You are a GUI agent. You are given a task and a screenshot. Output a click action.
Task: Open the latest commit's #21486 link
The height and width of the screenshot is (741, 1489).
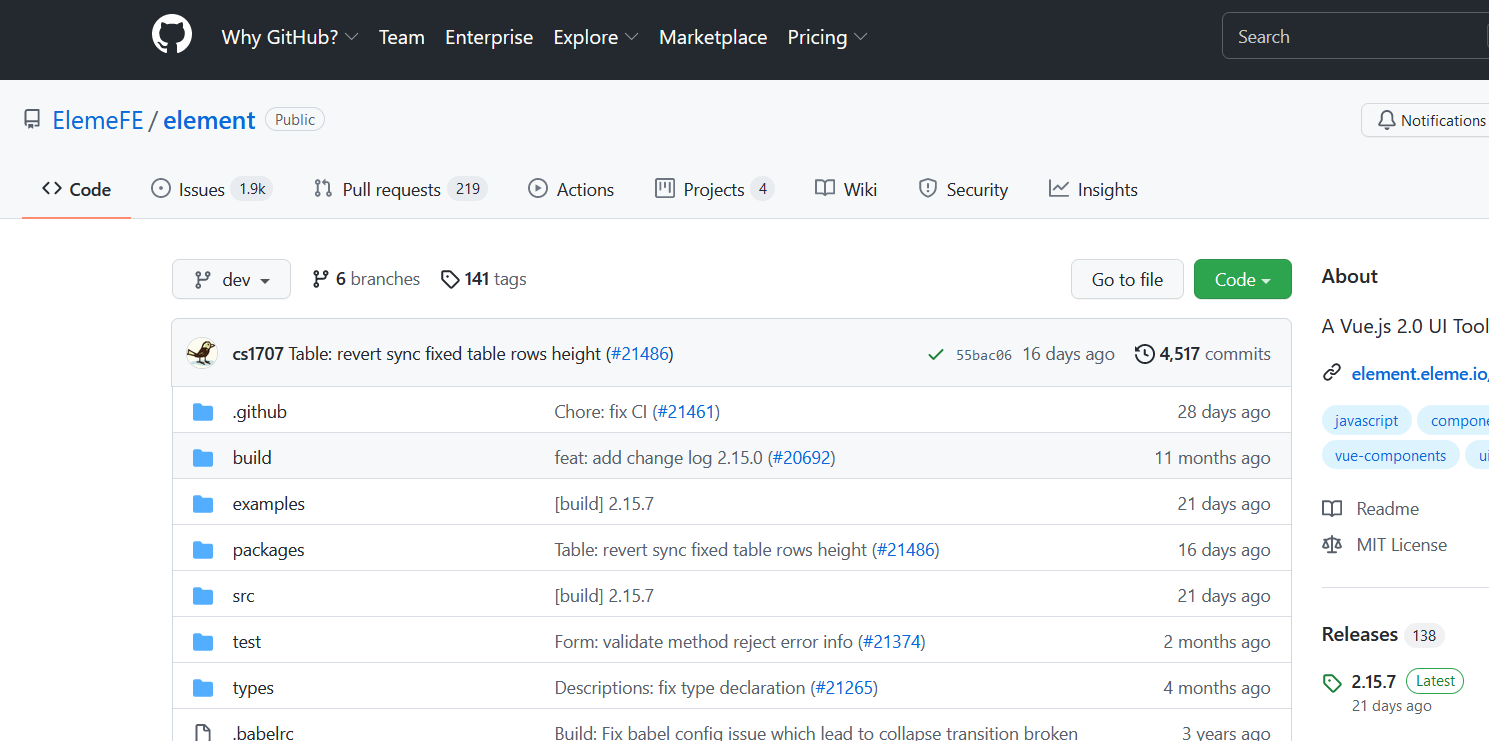pos(640,354)
